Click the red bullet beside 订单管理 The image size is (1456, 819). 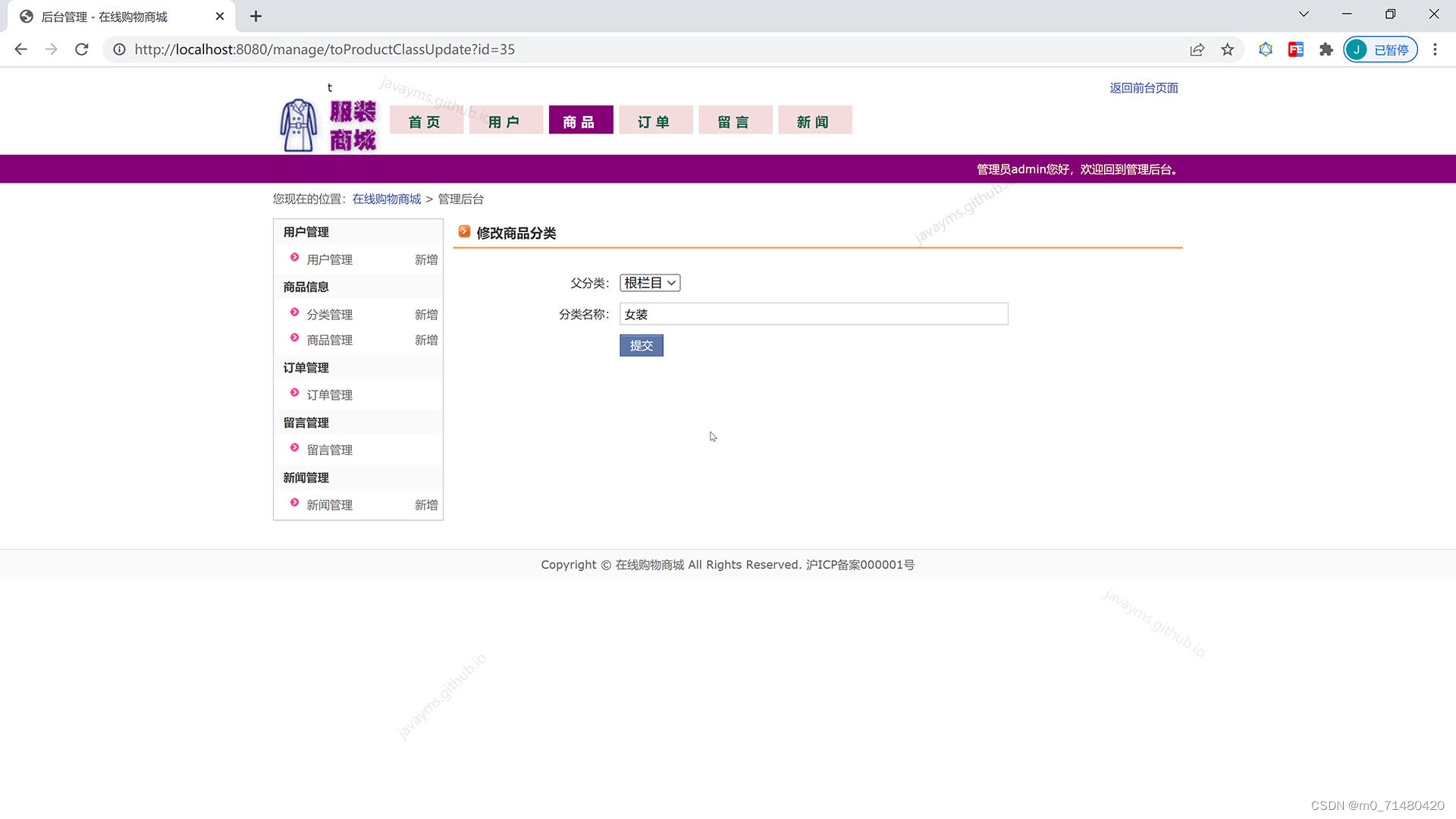(294, 392)
